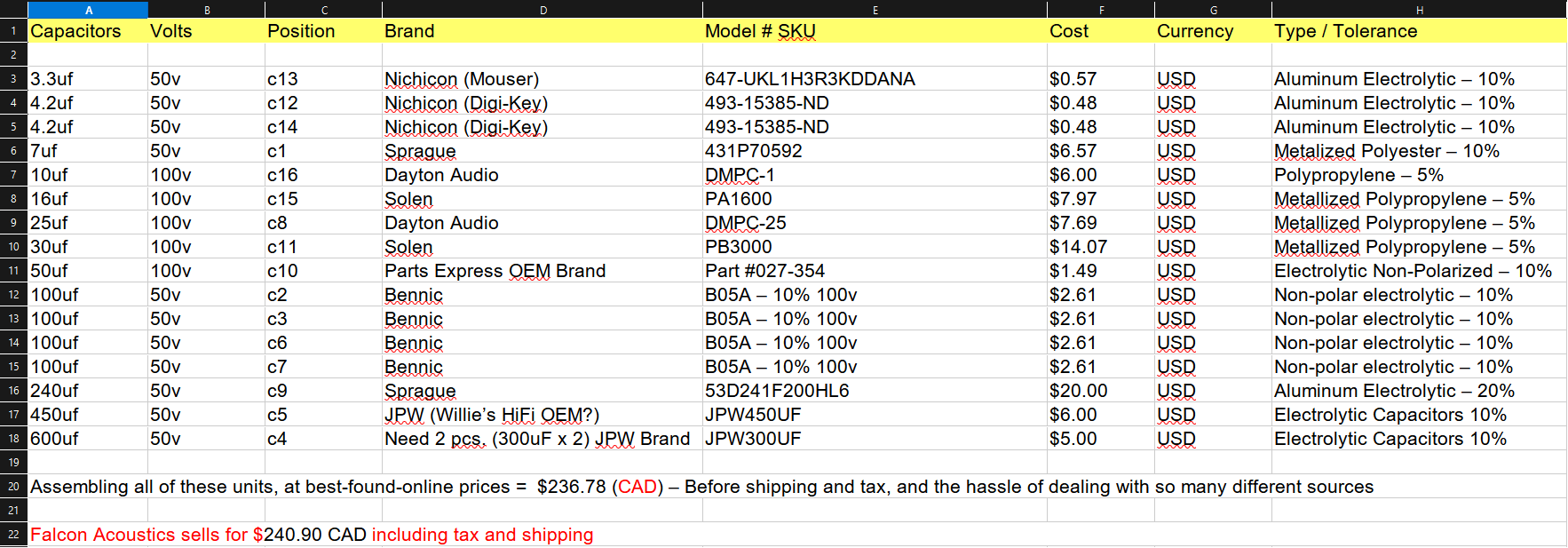
Task: Select the 25uf capacitor cell
Action: (x=88, y=223)
